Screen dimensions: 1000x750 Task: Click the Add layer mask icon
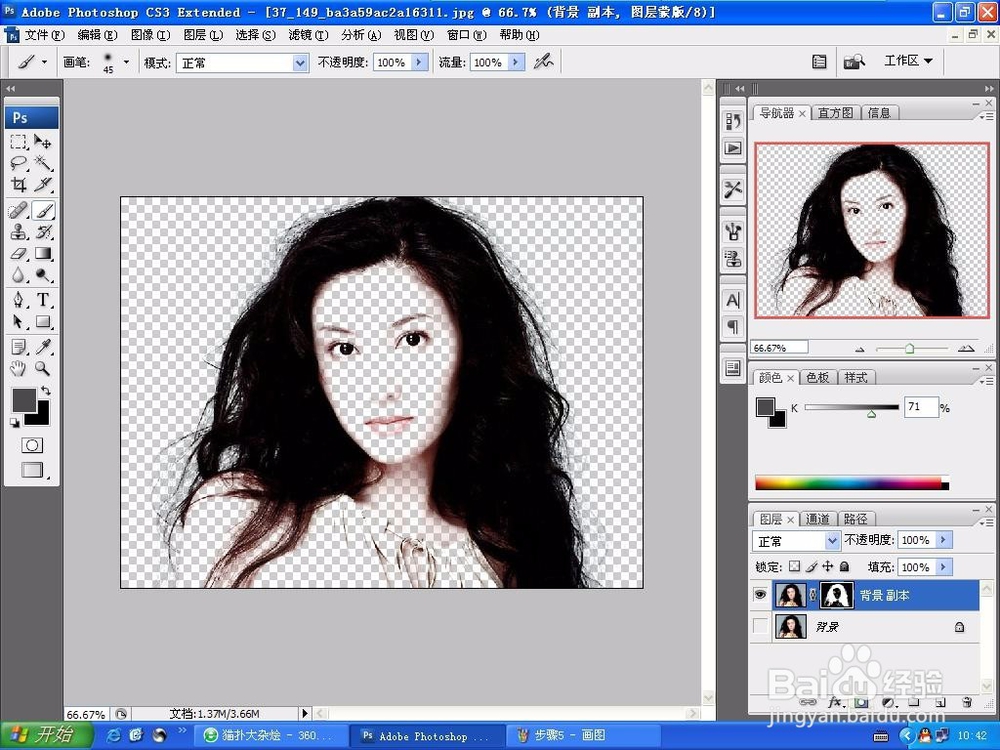click(x=860, y=702)
